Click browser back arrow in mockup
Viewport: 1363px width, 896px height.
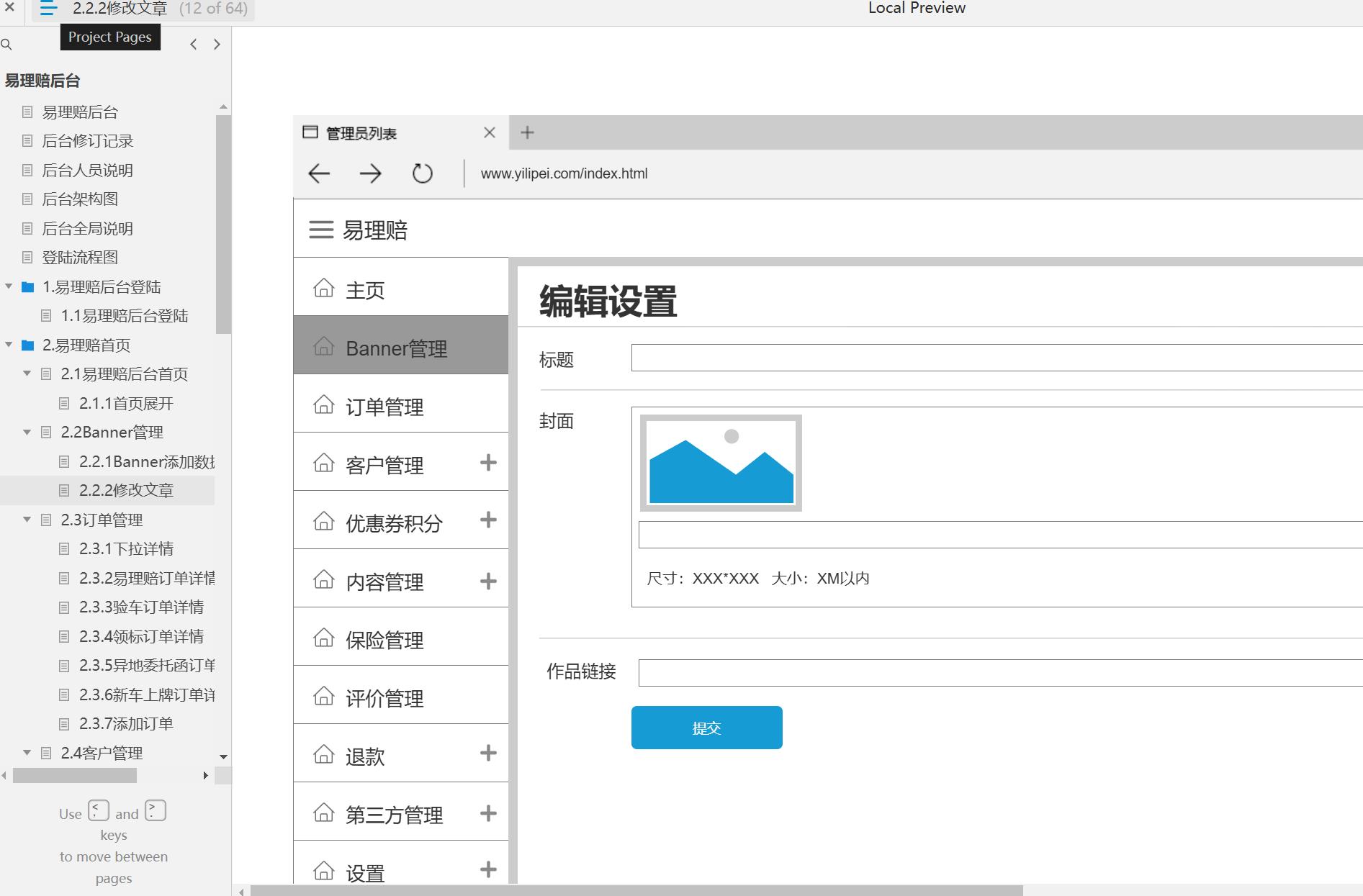click(x=319, y=173)
